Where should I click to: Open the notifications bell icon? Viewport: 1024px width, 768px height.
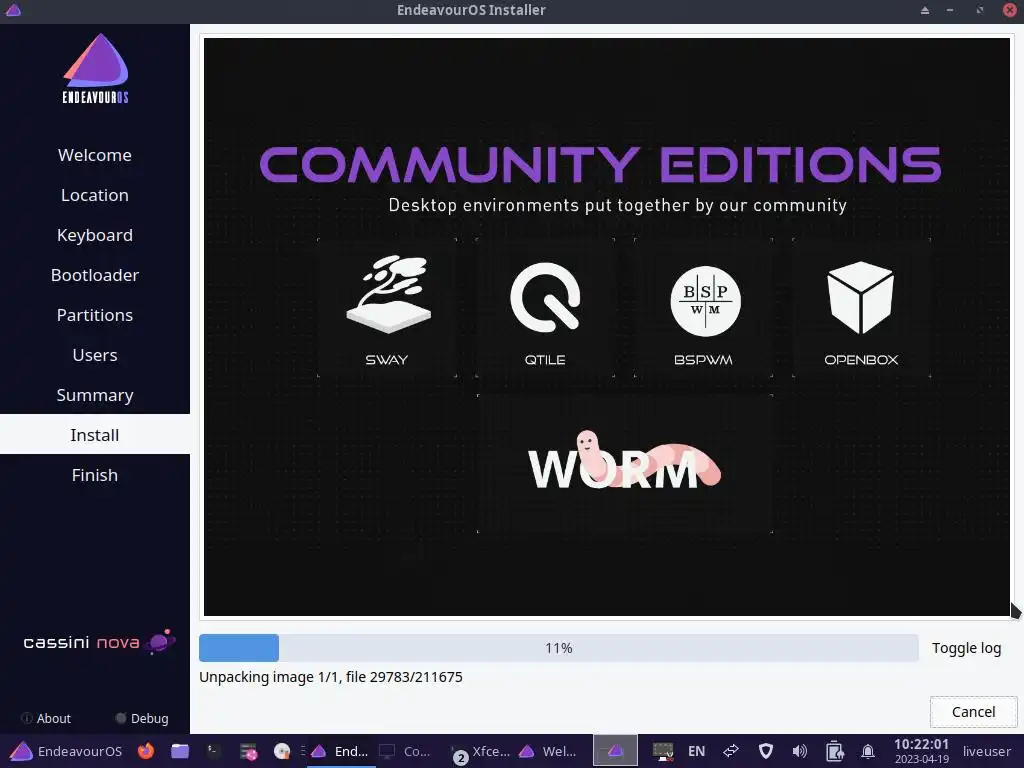[x=868, y=751]
